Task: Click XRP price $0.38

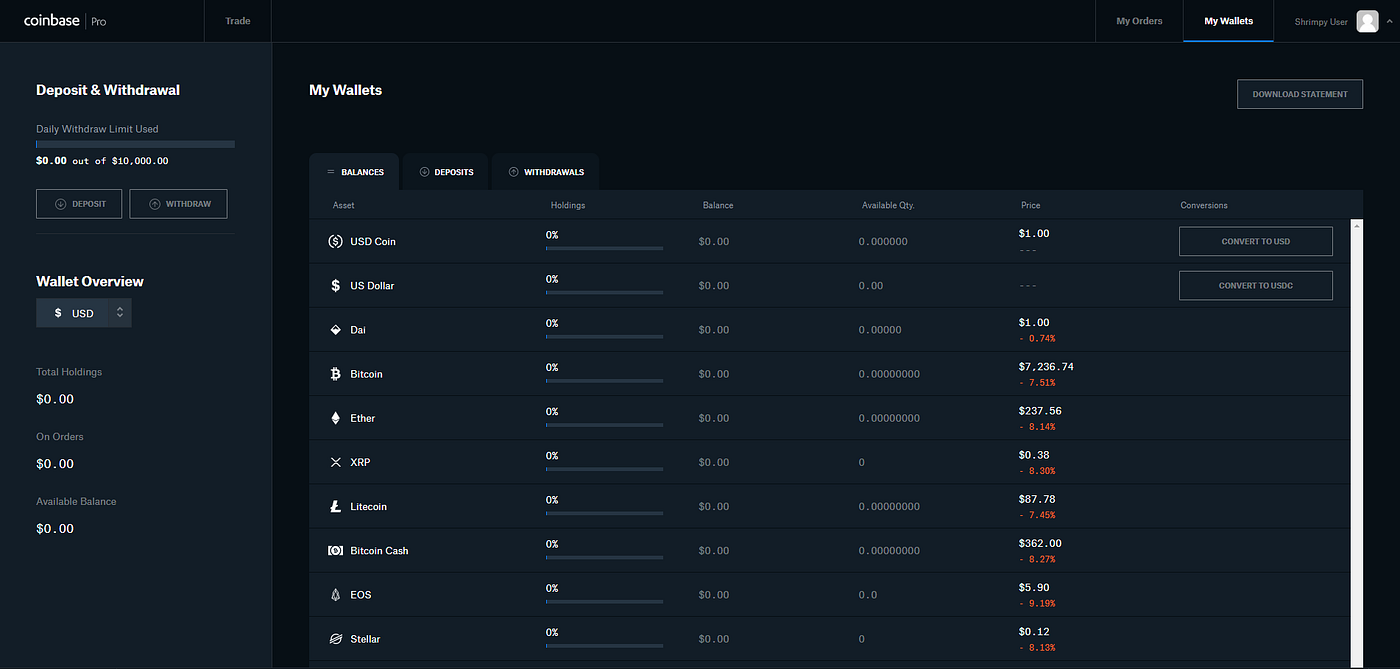Action: pos(1034,455)
